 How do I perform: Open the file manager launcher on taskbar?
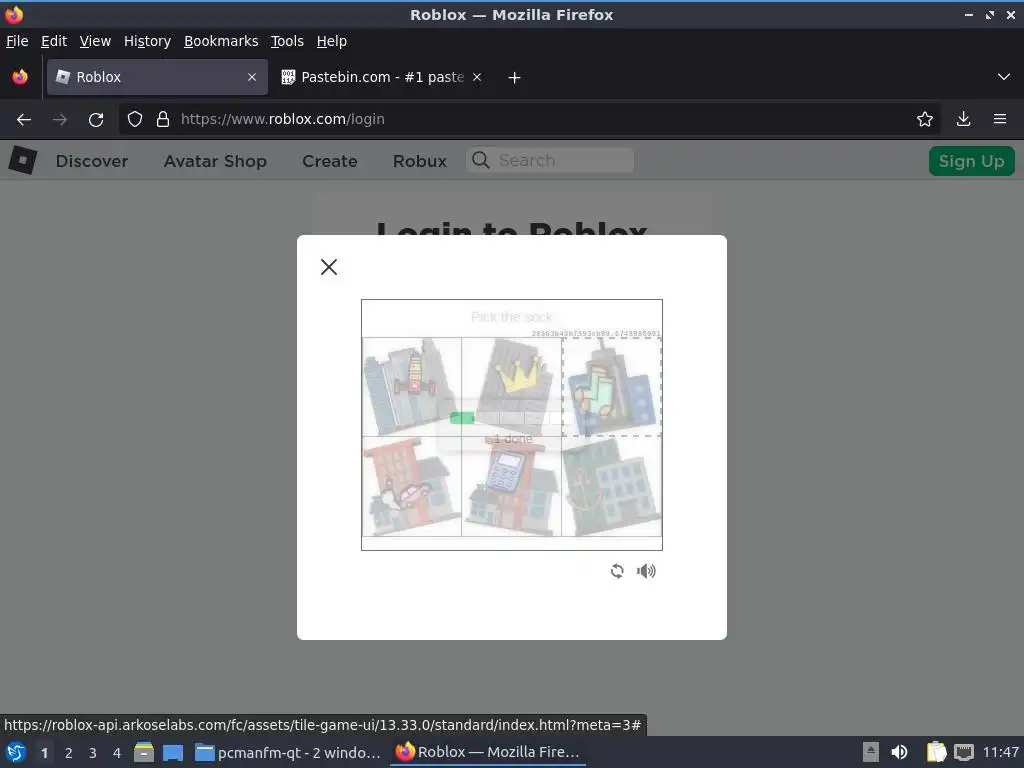tap(143, 752)
